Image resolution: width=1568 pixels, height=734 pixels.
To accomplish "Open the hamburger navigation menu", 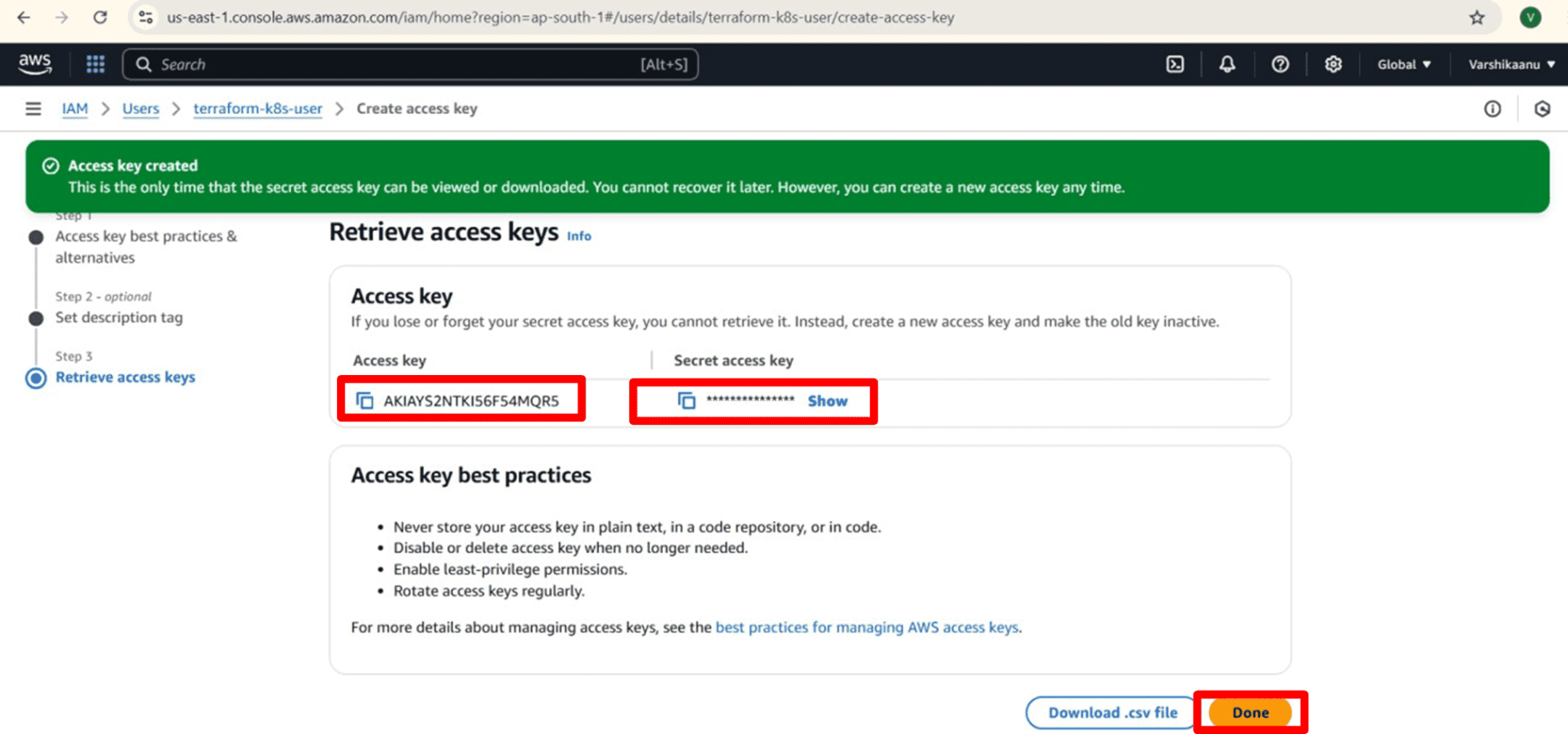I will (33, 109).
